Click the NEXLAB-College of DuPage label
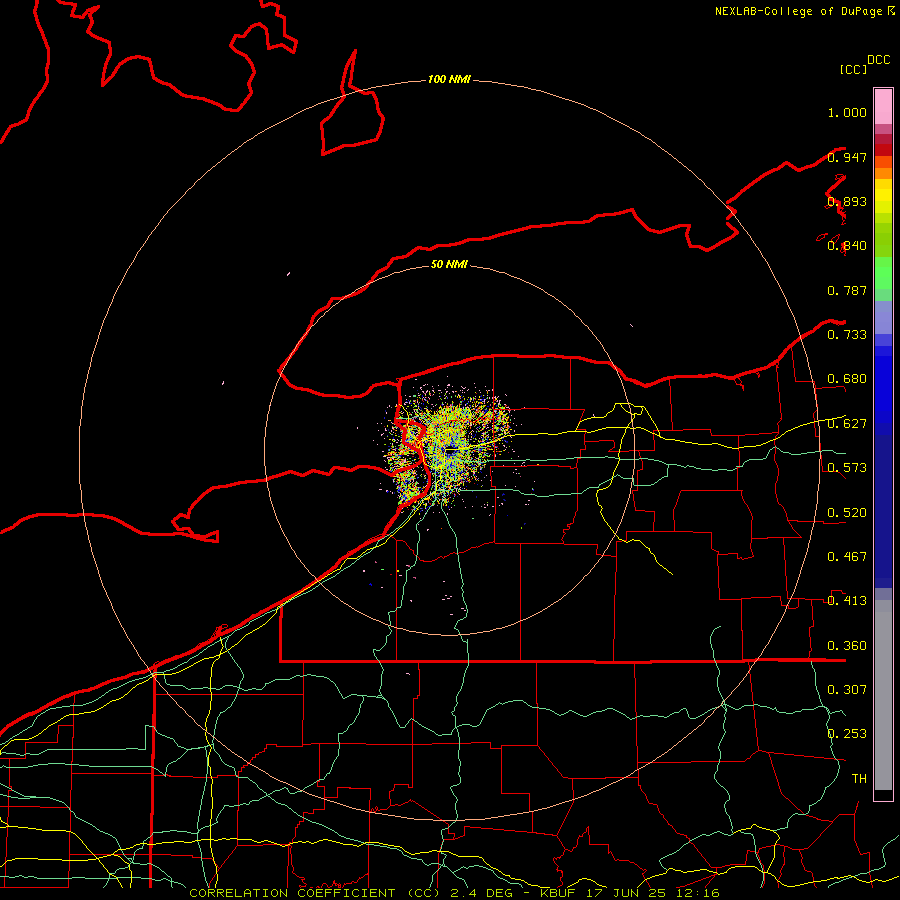This screenshot has height=900, width=900. (798, 11)
